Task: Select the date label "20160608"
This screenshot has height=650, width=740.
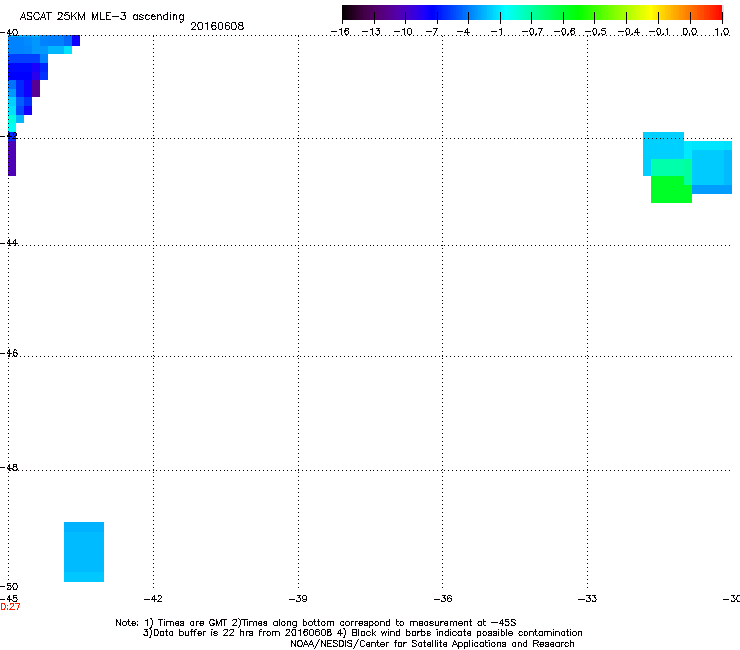Action: [217, 26]
